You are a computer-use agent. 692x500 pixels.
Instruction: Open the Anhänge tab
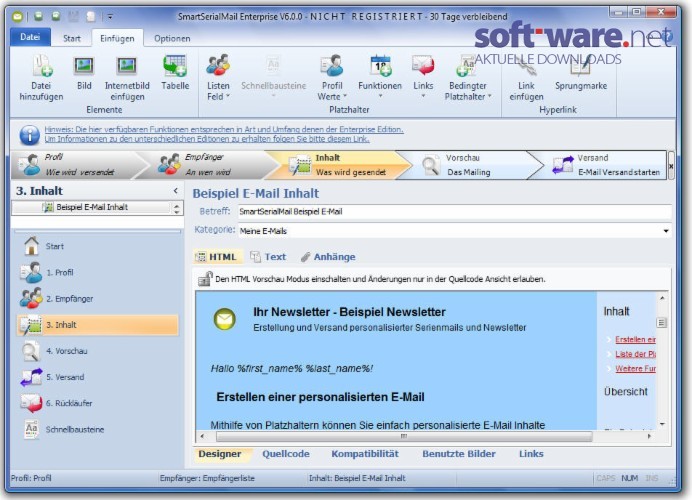point(328,257)
